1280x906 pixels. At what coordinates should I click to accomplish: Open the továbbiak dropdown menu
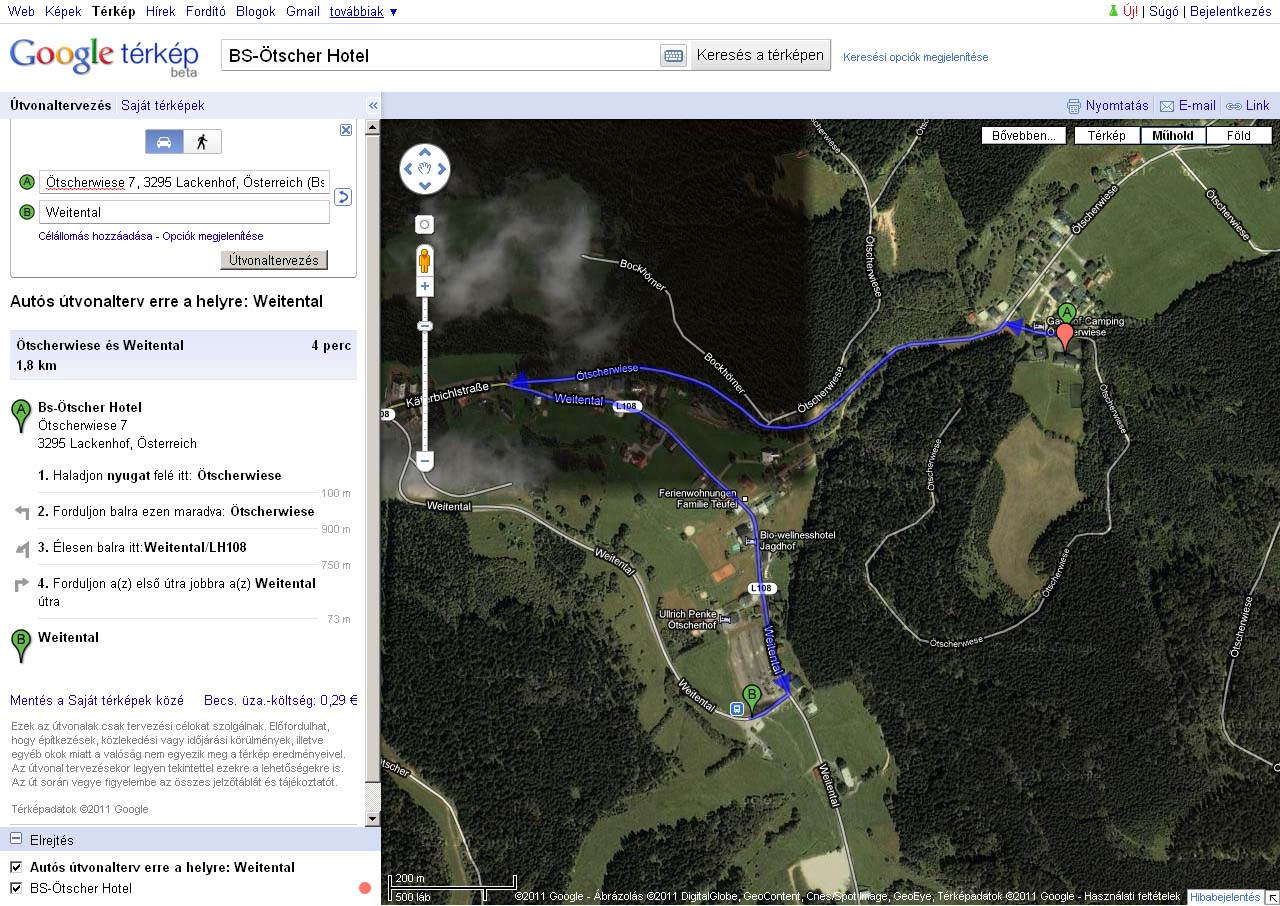coord(363,12)
